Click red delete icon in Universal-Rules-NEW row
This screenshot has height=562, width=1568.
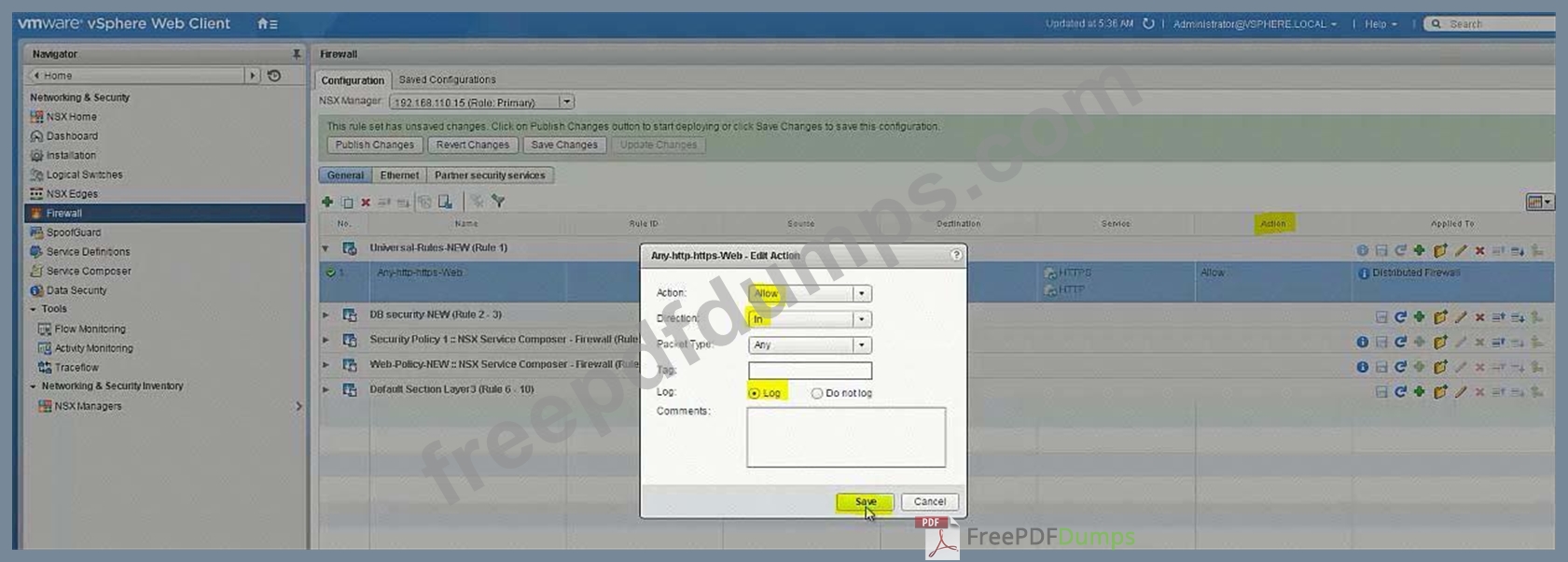[1479, 250]
